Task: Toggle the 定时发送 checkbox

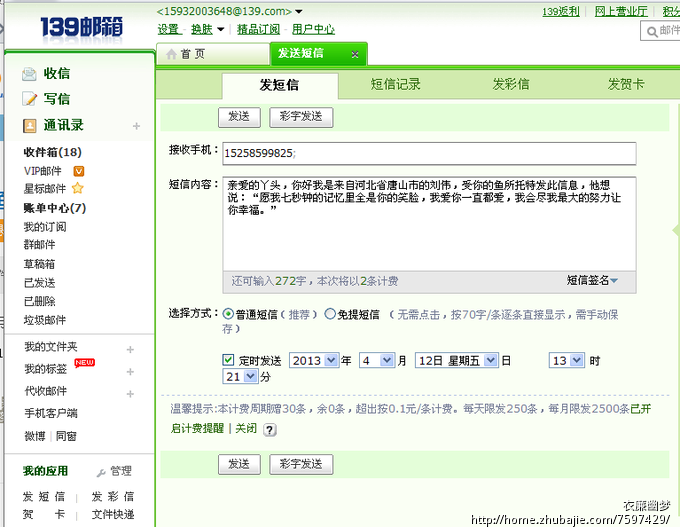Action: [x=228, y=360]
